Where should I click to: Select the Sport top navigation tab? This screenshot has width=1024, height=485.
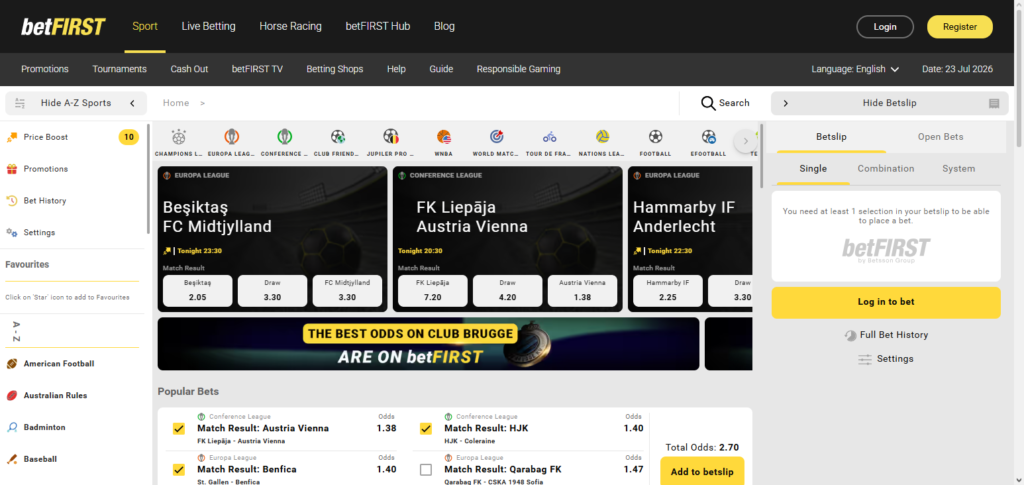[x=145, y=27]
